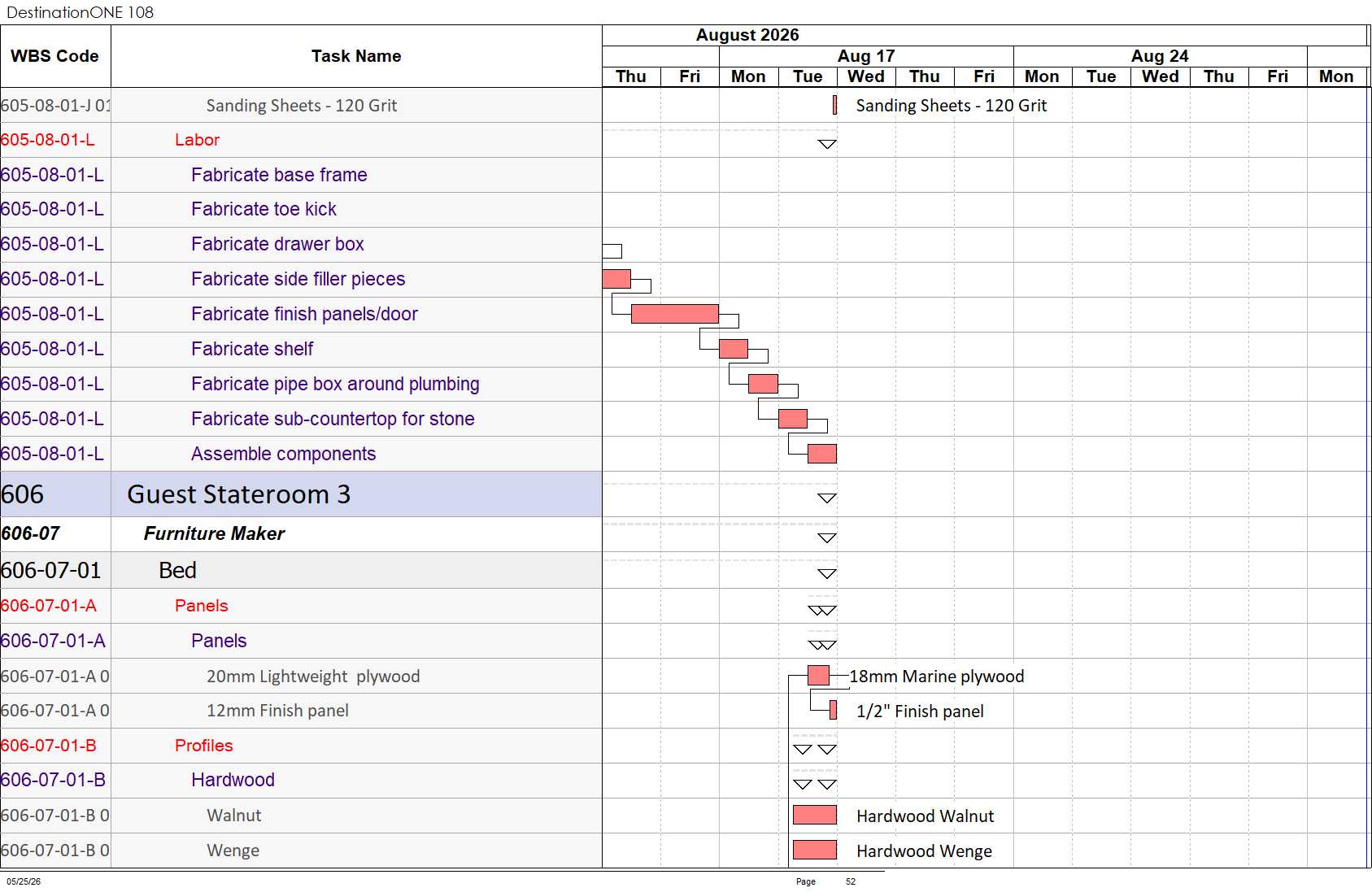Click the Tue day header under Aug 24
The image size is (1372, 892).
point(1101,76)
